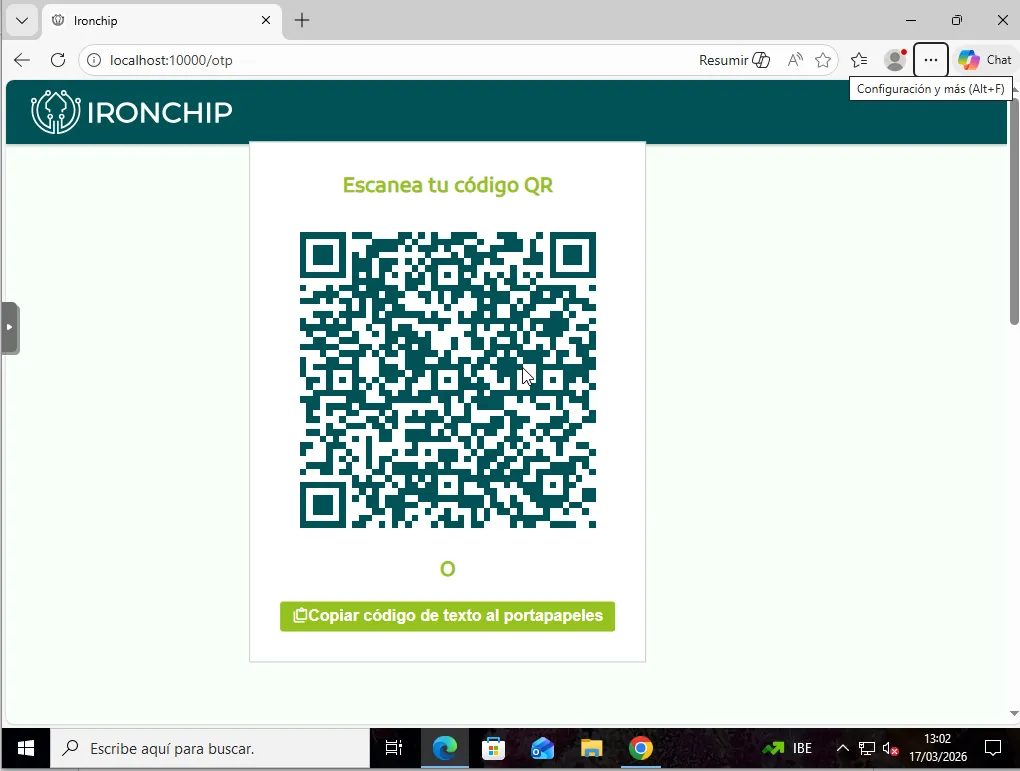This screenshot has height=771, width=1020.
Task: Copy text code to clipboard button
Action: pos(448,615)
